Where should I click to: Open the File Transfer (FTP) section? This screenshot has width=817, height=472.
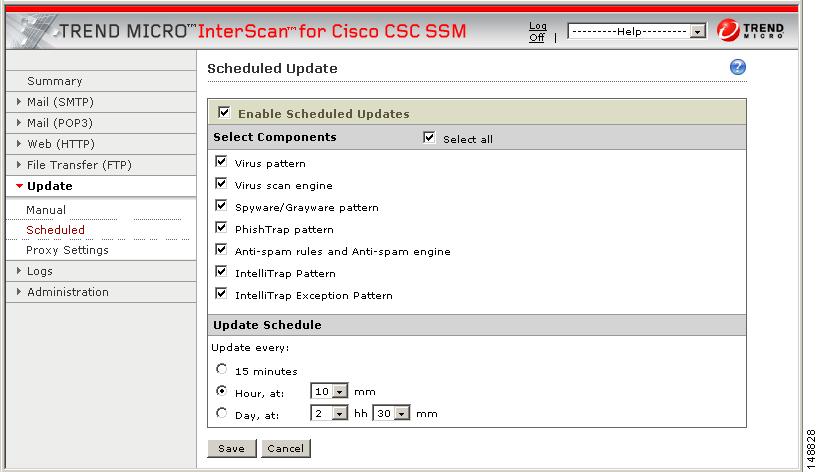(79, 165)
